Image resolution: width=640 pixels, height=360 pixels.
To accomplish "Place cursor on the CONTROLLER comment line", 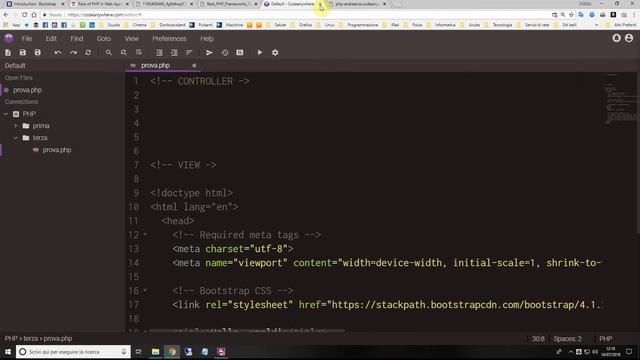I will 200,81.
